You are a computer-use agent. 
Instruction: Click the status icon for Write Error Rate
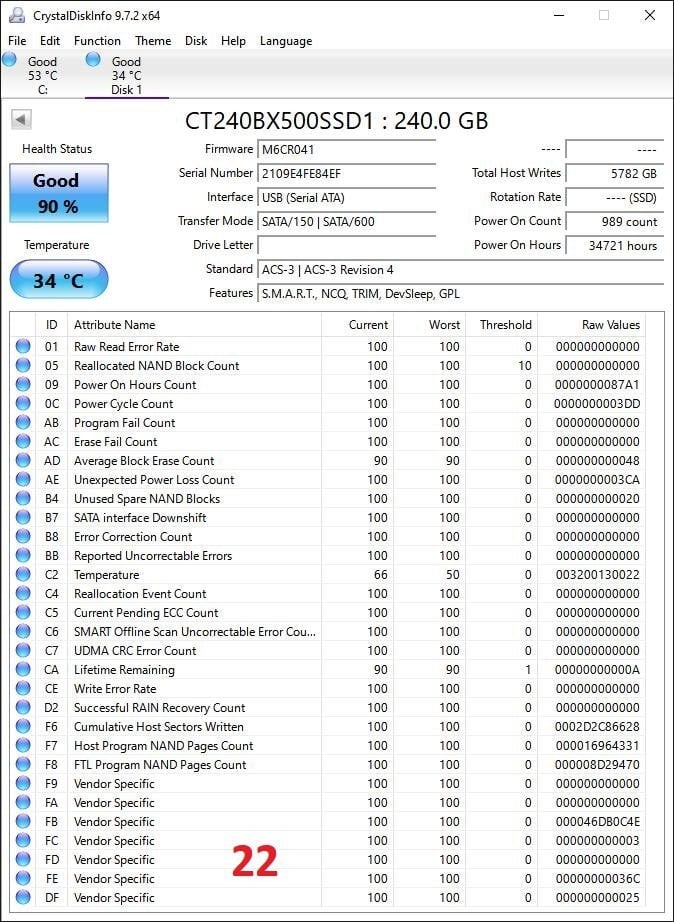23,689
